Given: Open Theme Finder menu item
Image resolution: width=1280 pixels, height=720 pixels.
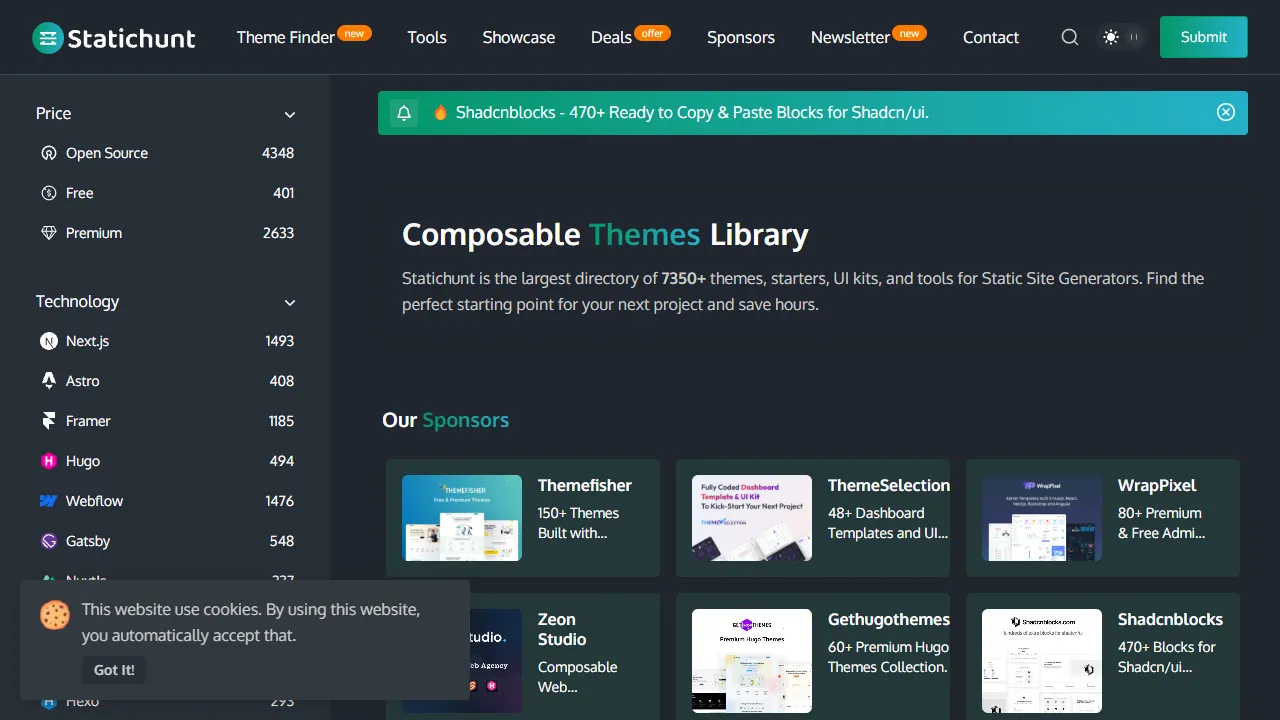Looking at the screenshot, I should (286, 37).
